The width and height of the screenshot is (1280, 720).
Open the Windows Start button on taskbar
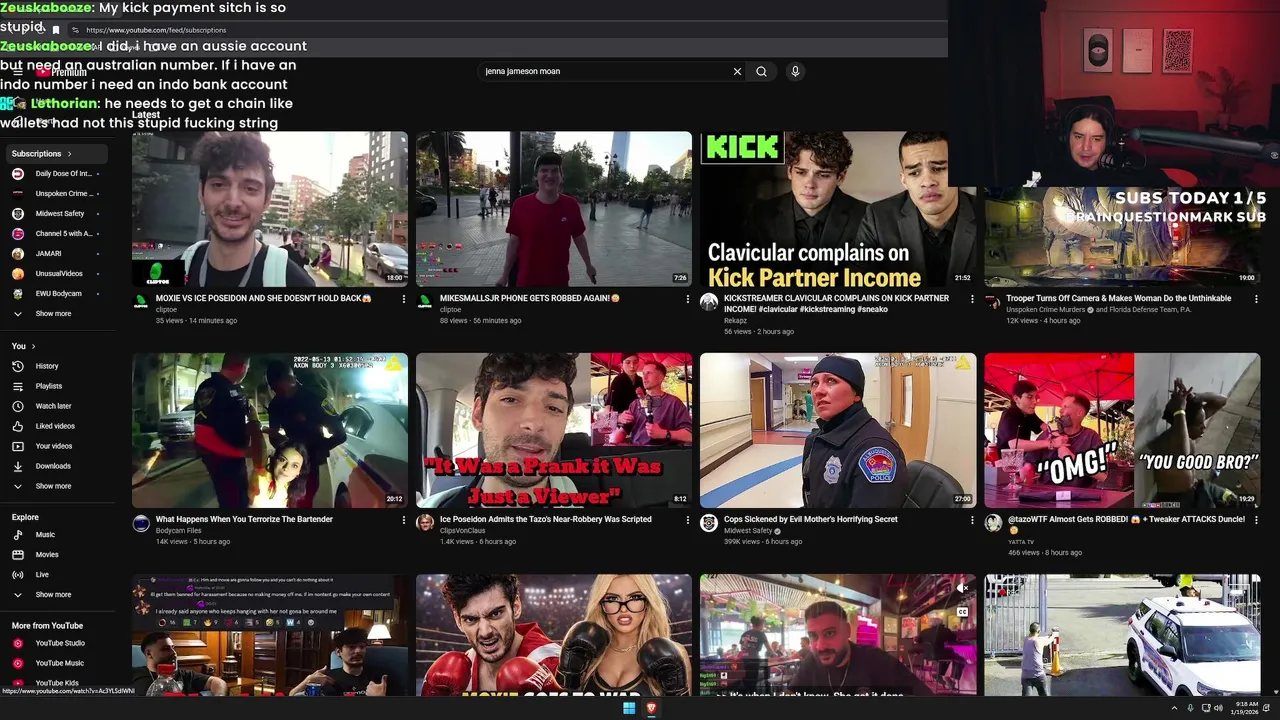(629, 708)
